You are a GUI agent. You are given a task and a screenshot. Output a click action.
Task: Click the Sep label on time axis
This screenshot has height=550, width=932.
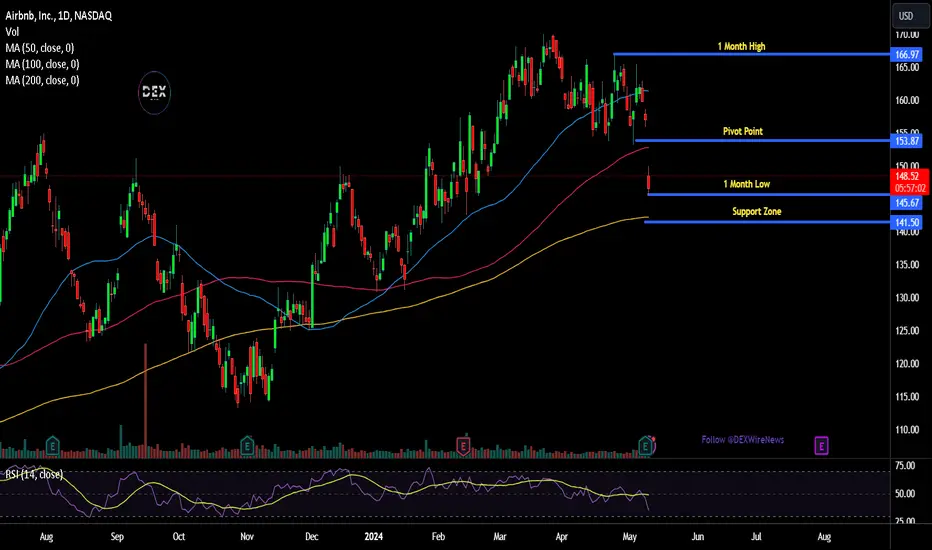(117, 537)
